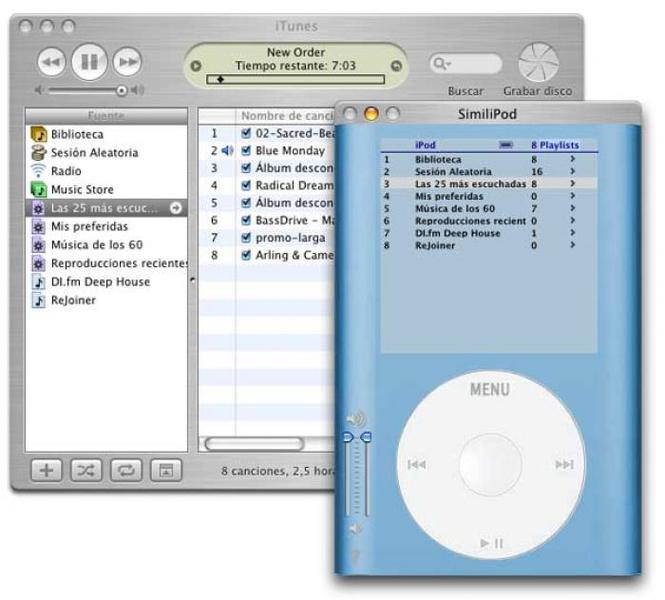This screenshot has width=665, height=600.
Task: Adjust the iTunes volume slider knob
Action: pos(121,90)
